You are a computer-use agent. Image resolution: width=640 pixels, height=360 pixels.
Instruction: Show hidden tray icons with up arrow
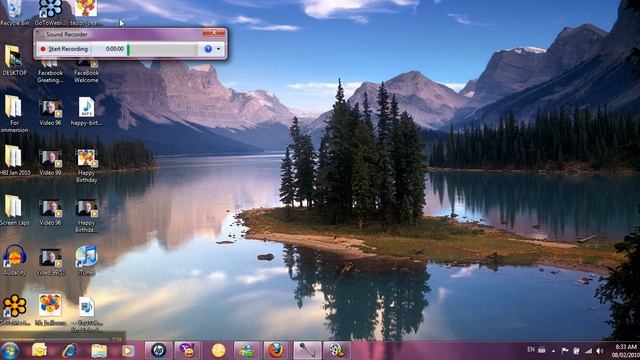click(x=553, y=351)
